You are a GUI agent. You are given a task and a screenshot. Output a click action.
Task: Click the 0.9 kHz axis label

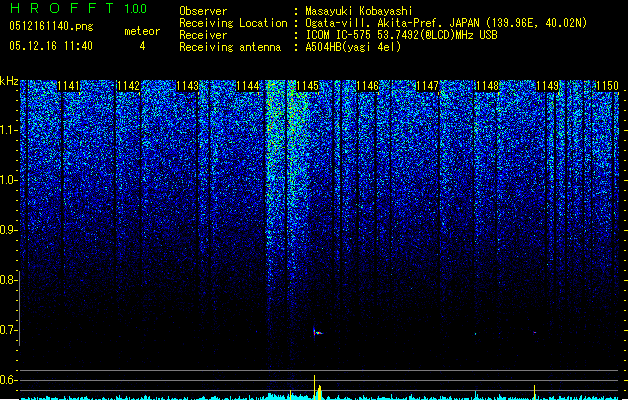pos(9,230)
